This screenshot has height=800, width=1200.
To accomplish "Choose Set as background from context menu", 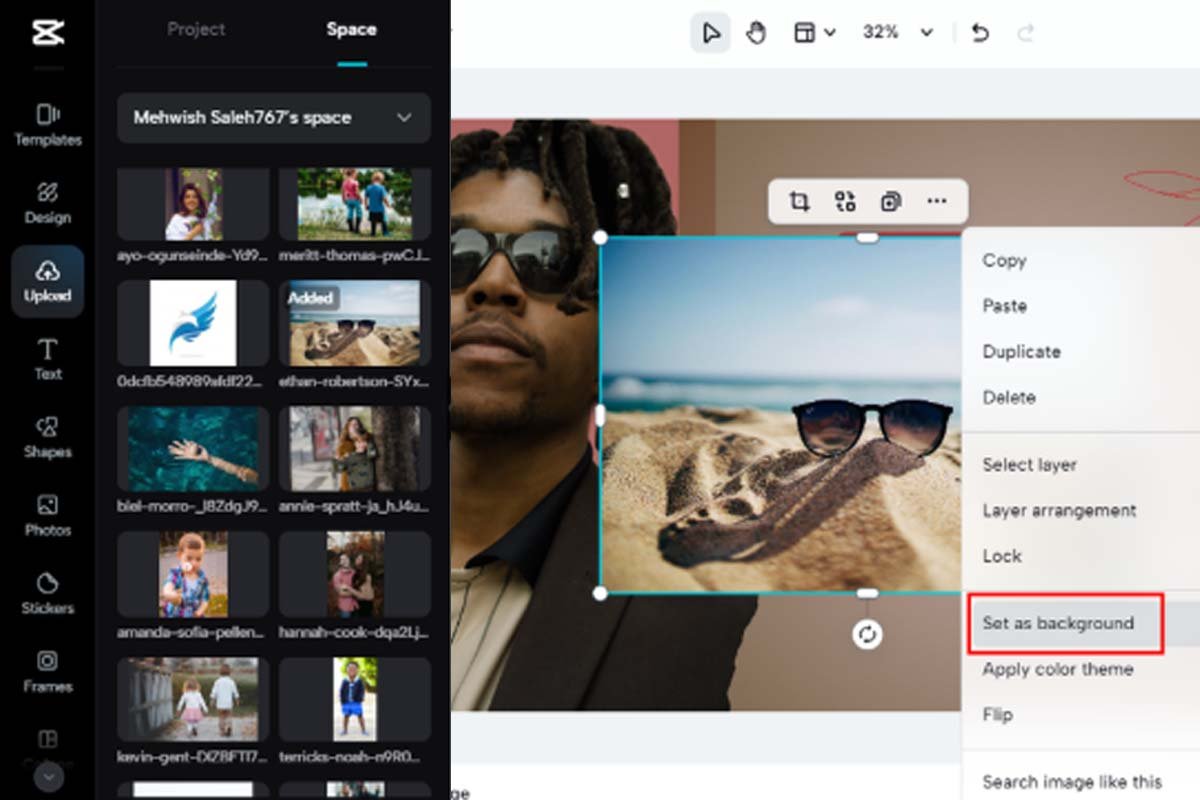I will pos(1058,623).
